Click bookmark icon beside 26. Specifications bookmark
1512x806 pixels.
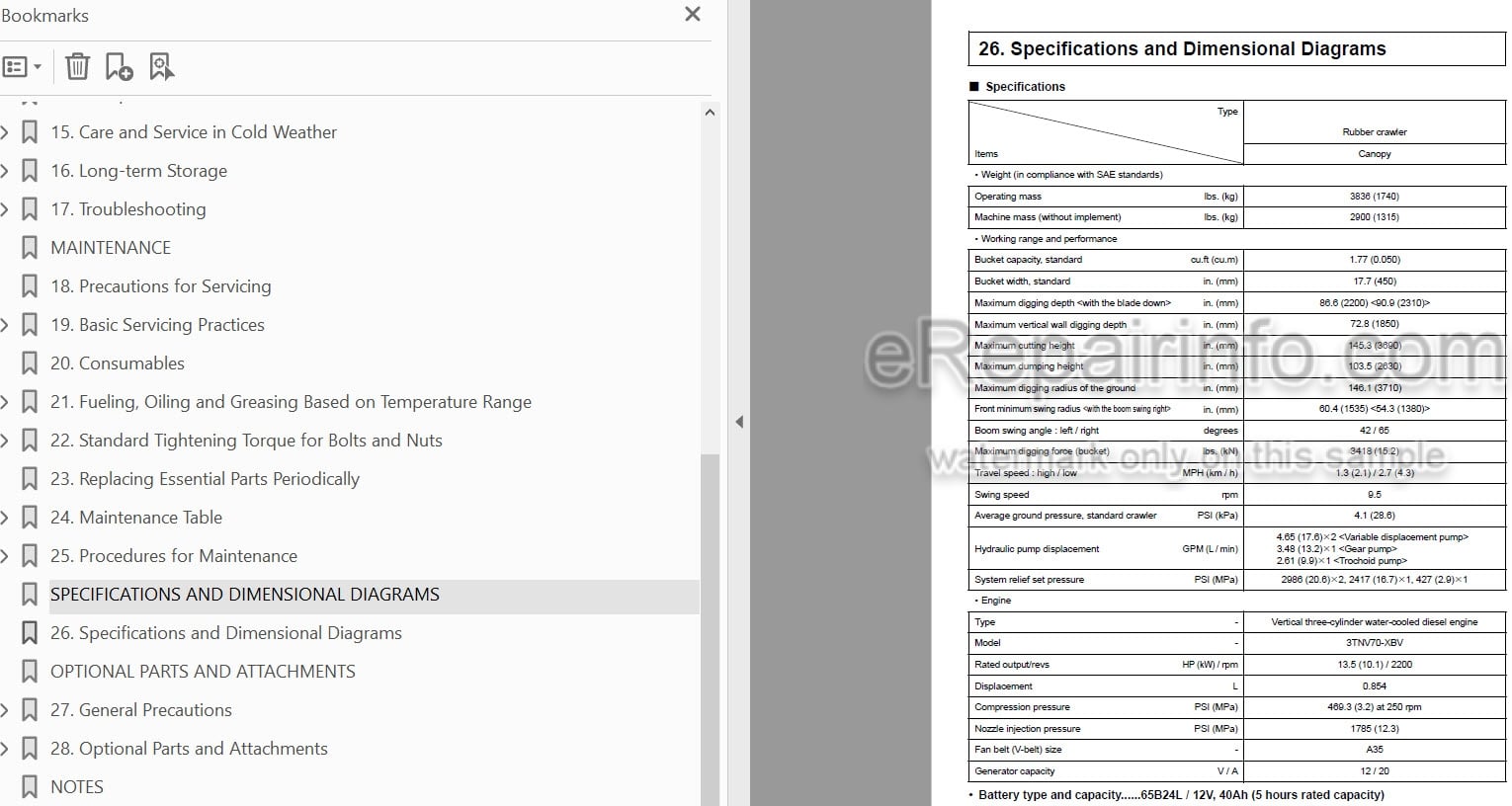pos(30,633)
